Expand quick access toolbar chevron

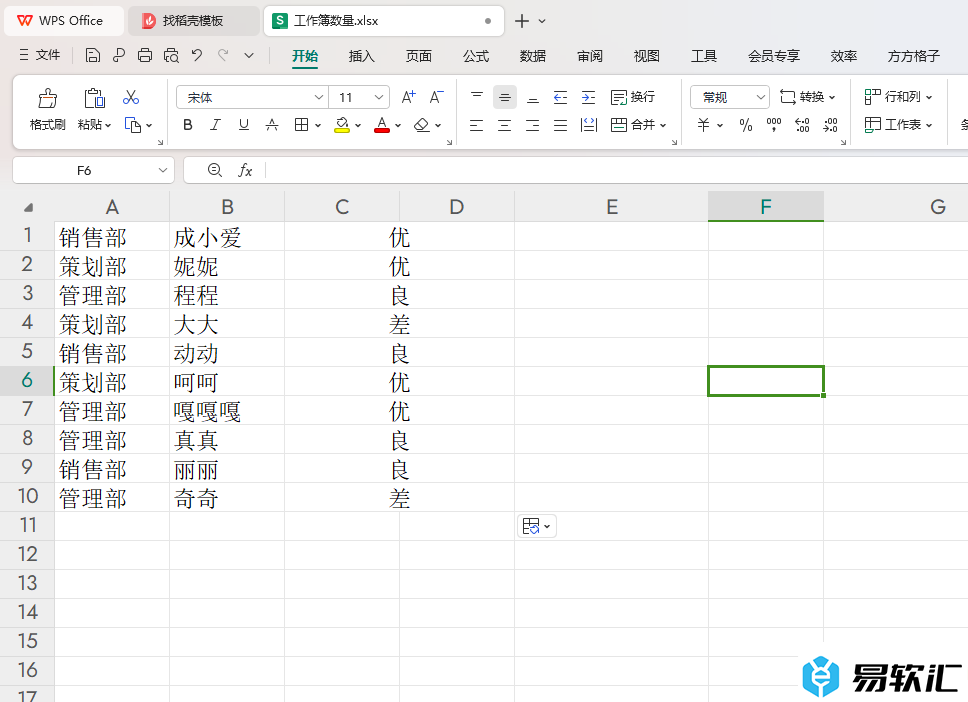coord(249,56)
